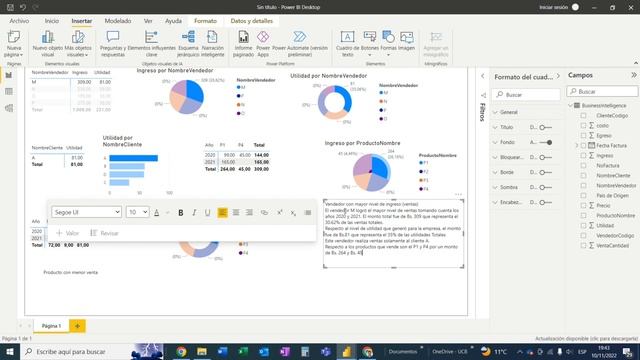This screenshot has width=640, height=360.
Task: Collapse the Campos pane
Action: click(x=633, y=75)
